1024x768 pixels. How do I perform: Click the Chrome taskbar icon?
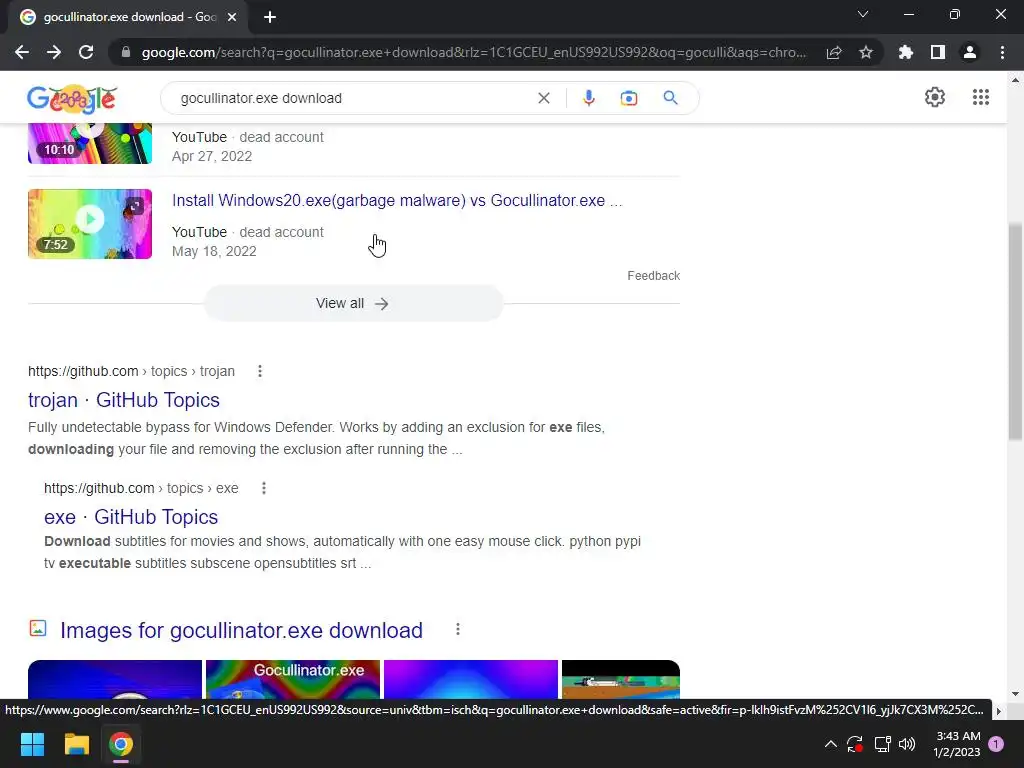tap(121, 744)
